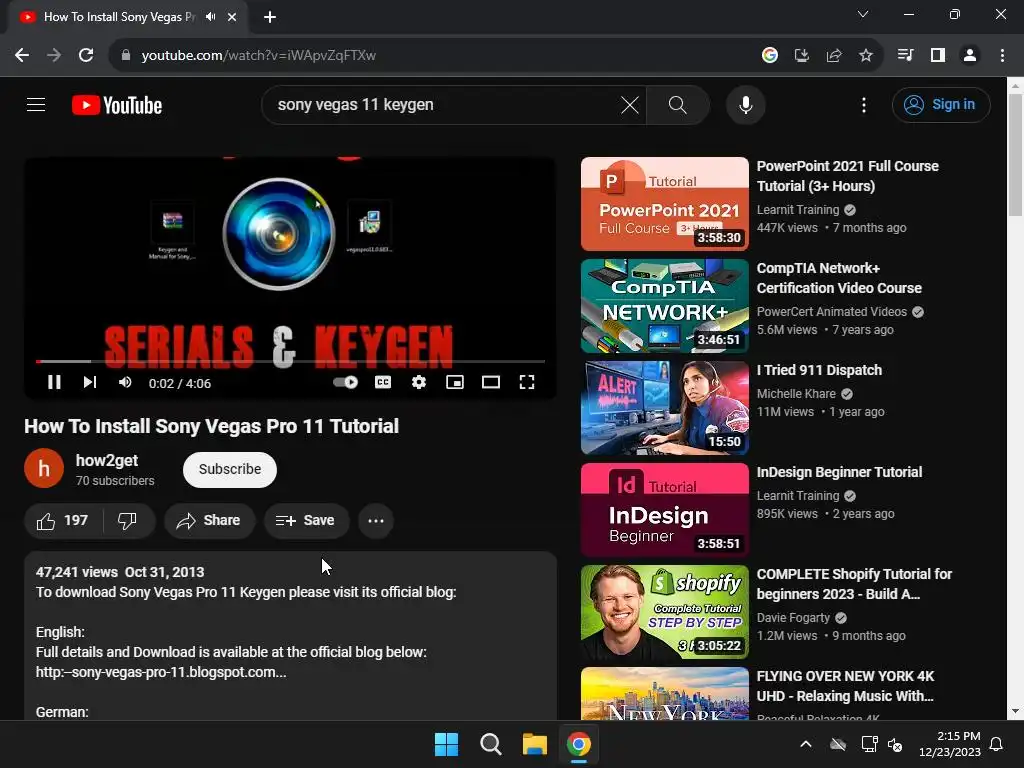
Task: Open tab search dropdown arrow
Action: click(x=863, y=14)
